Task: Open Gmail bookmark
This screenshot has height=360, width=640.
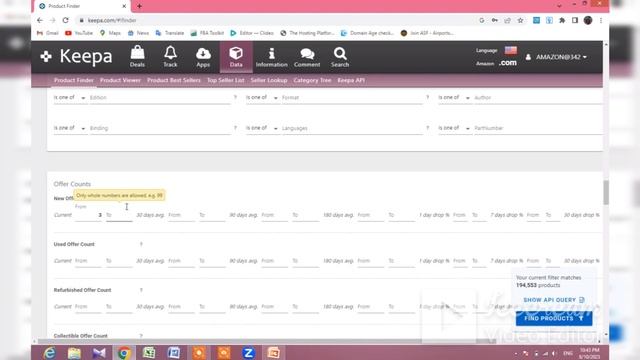Action: (48, 33)
